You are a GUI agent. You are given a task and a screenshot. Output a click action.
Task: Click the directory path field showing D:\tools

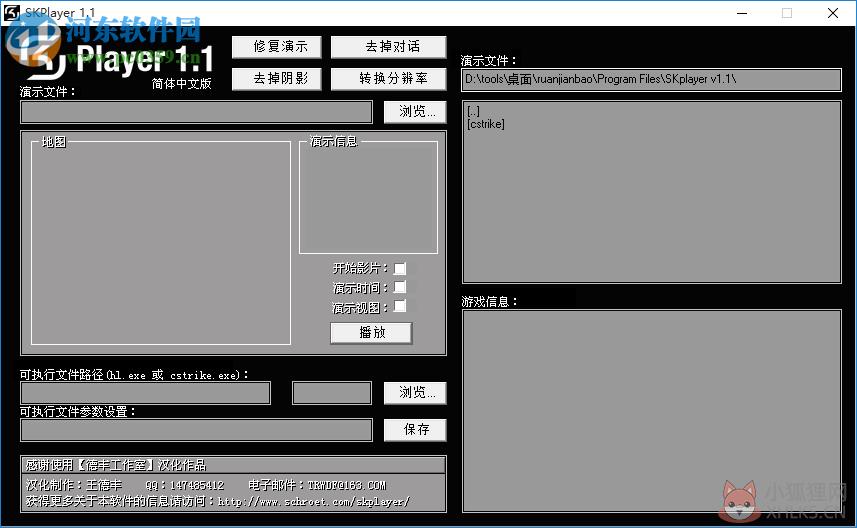651,80
